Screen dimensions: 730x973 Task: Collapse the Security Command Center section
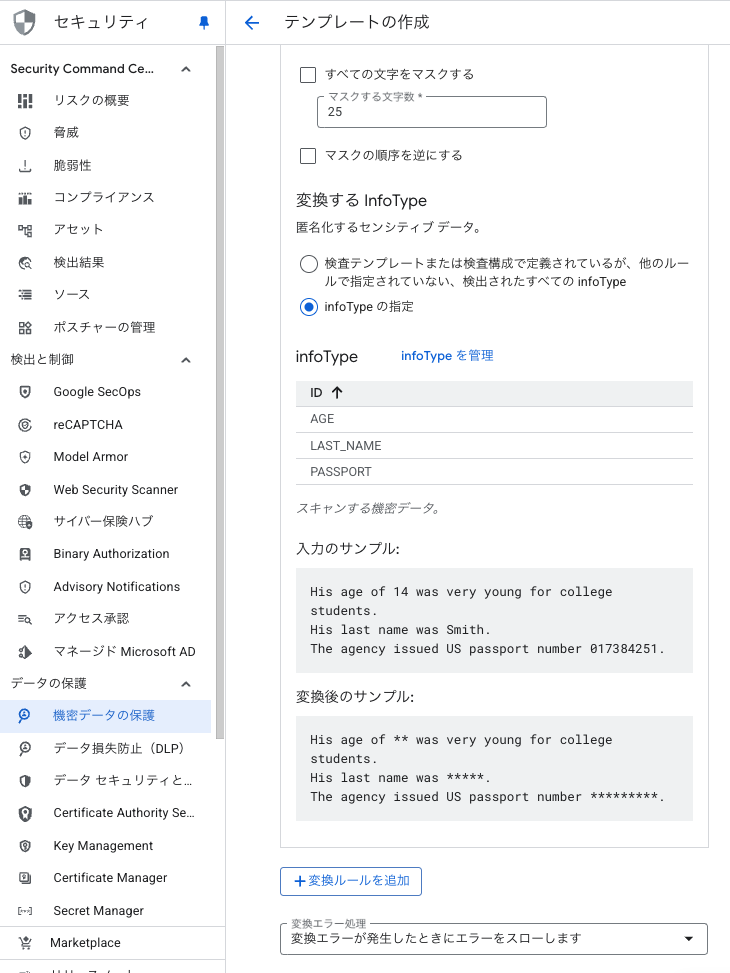pyautogui.click(x=186, y=69)
